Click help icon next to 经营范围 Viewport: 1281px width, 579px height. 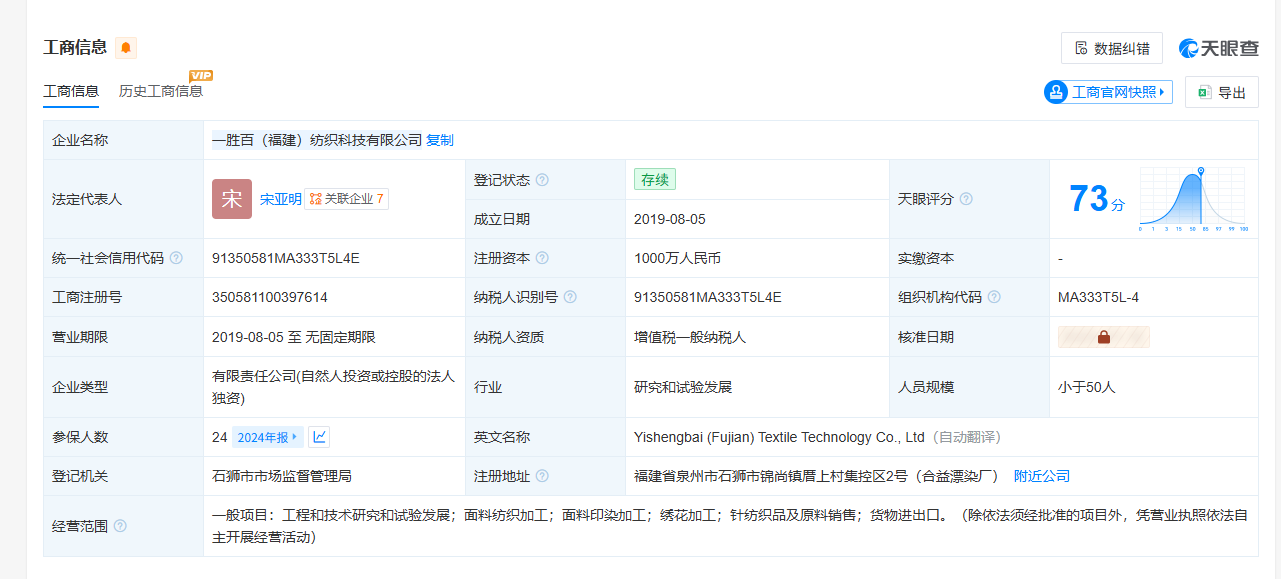point(120,526)
